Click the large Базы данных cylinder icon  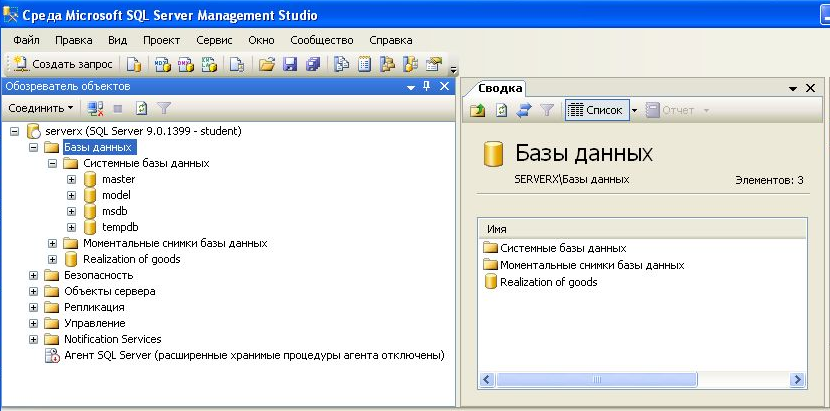493,154
